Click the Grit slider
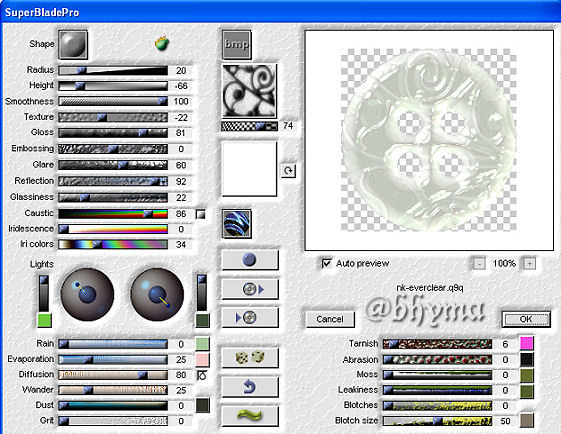 113,421
